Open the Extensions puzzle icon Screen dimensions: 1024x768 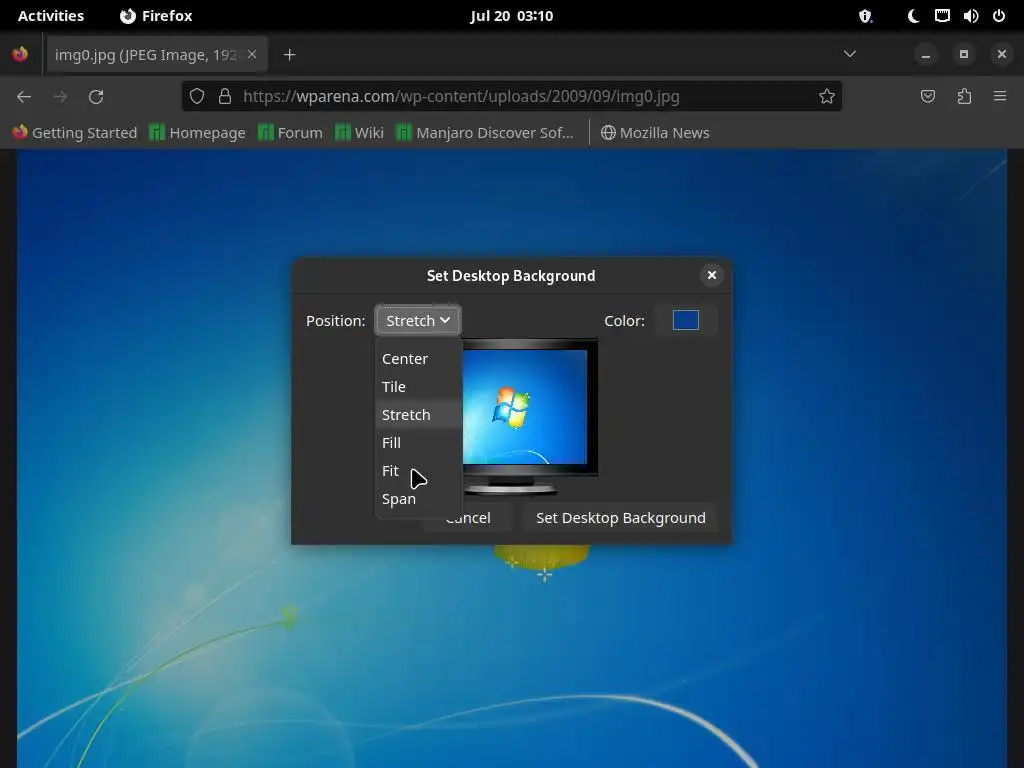coord(964,97)
